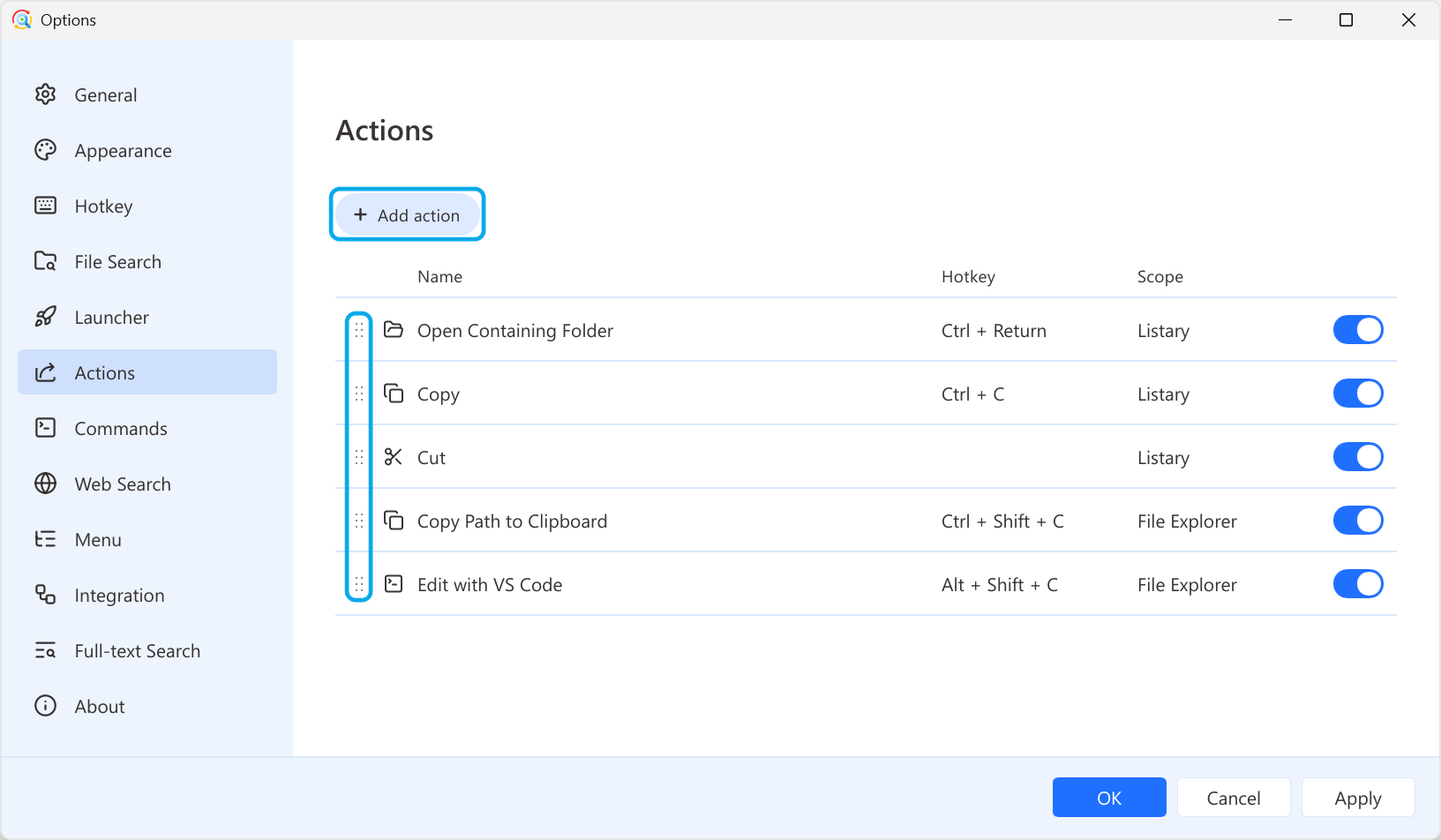The height and width of the screenshot is (840, 1441).
Task: Confirm with the OK button
Action: tap(1109, 798)
